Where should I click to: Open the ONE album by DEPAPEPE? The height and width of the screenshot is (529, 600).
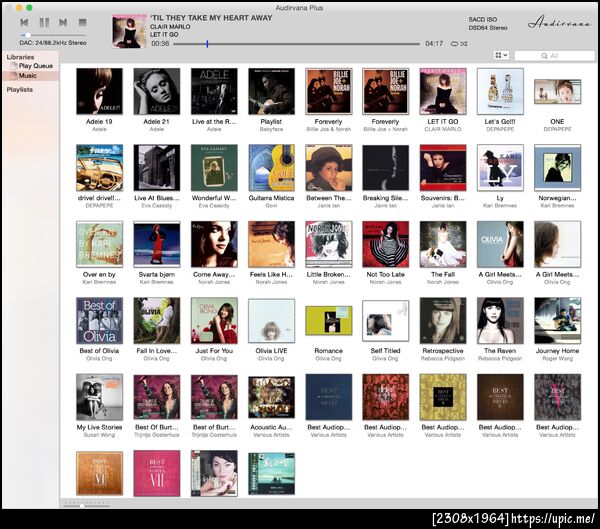point(558,91)
